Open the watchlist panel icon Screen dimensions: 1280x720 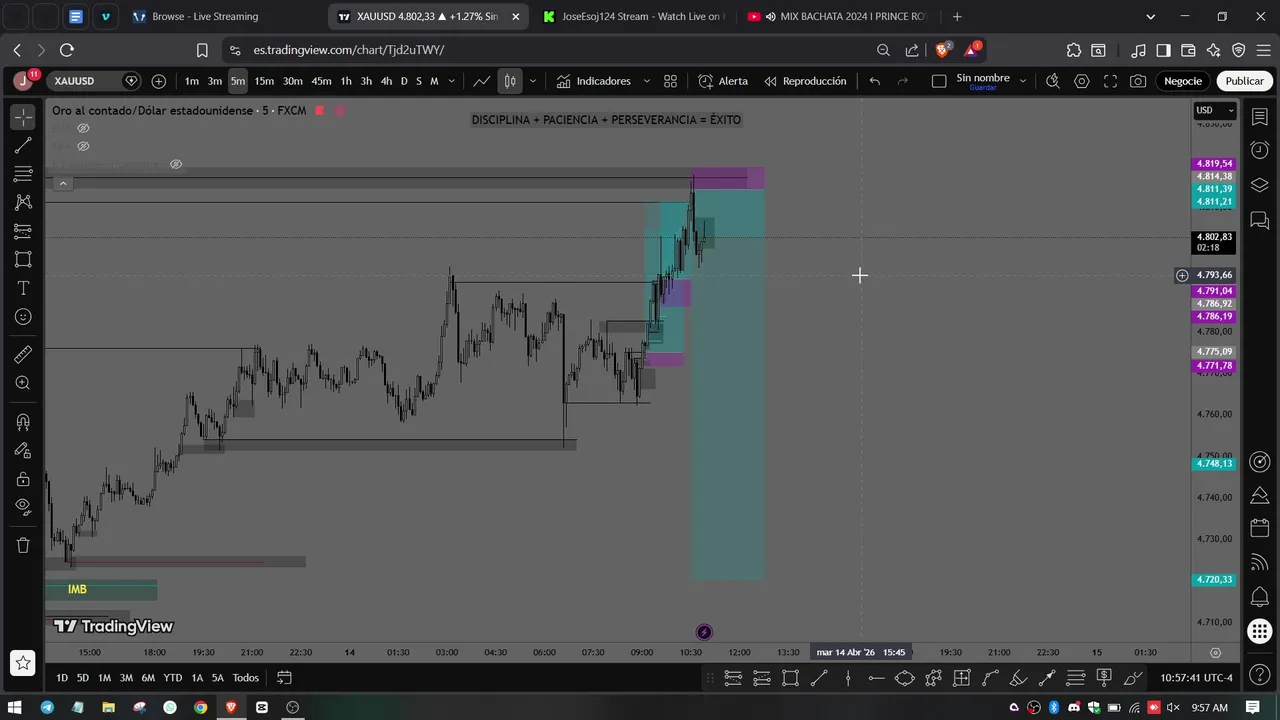(1260, 118)
